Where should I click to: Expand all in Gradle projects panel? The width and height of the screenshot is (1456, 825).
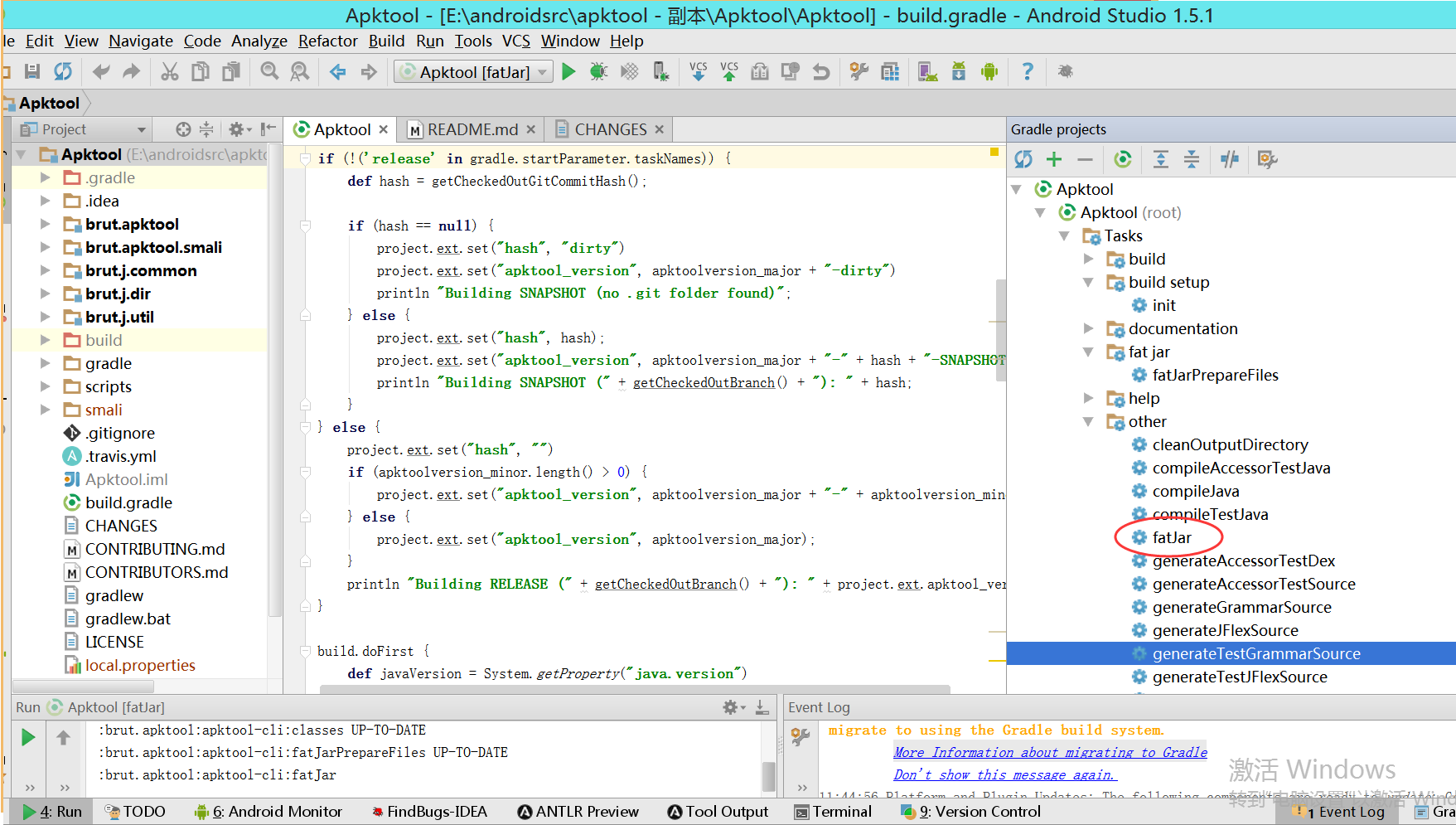tap(1161, 159)
